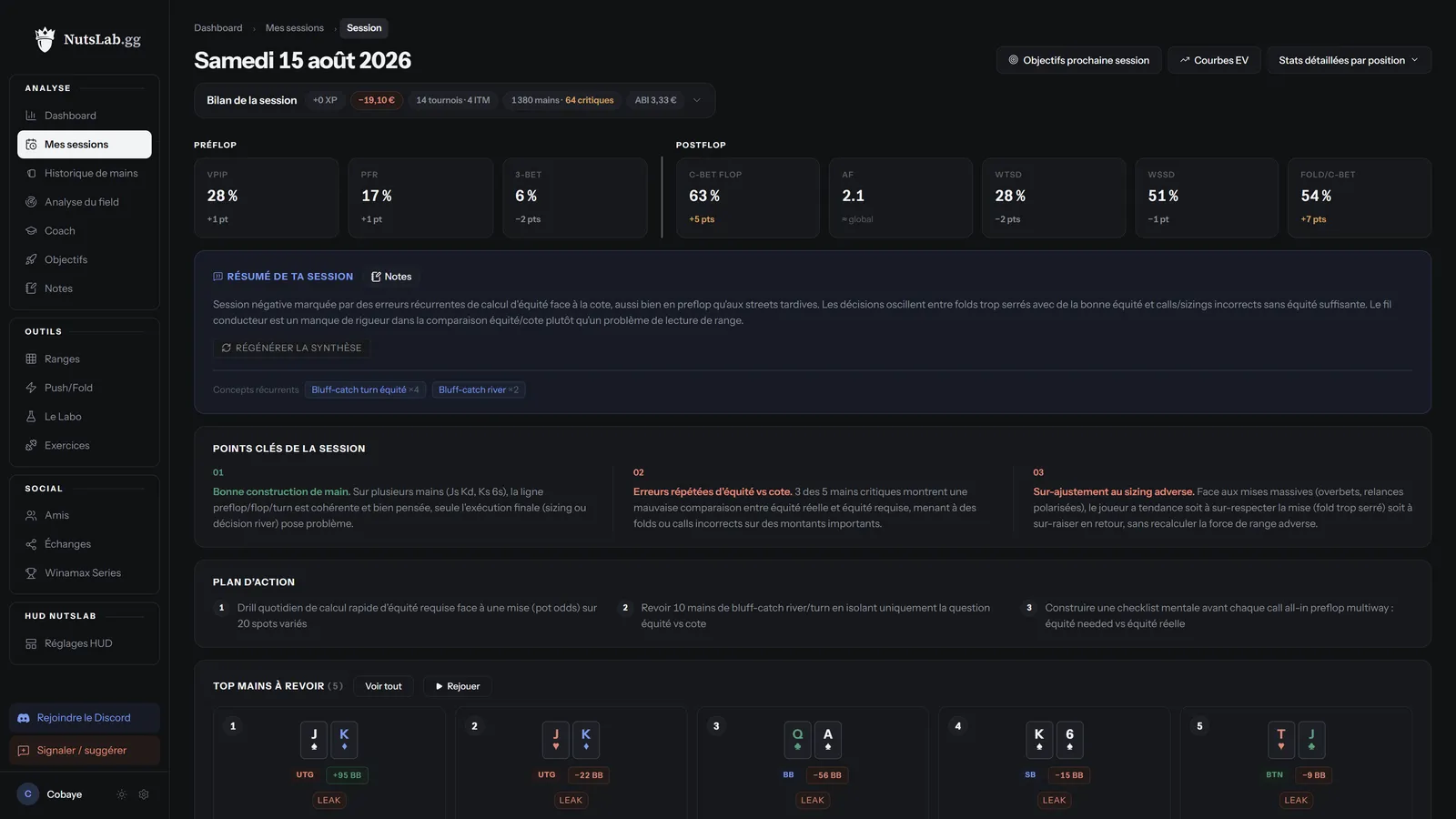Click the Courbes EV button
Screen dimensions: 1456x819
[1214, 60]
